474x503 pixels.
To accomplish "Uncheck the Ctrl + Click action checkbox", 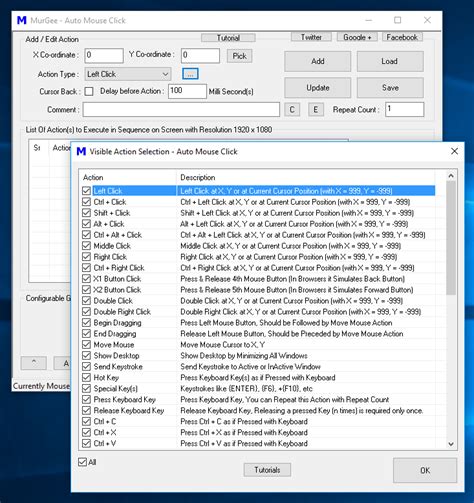I will (x=86, y=202).
